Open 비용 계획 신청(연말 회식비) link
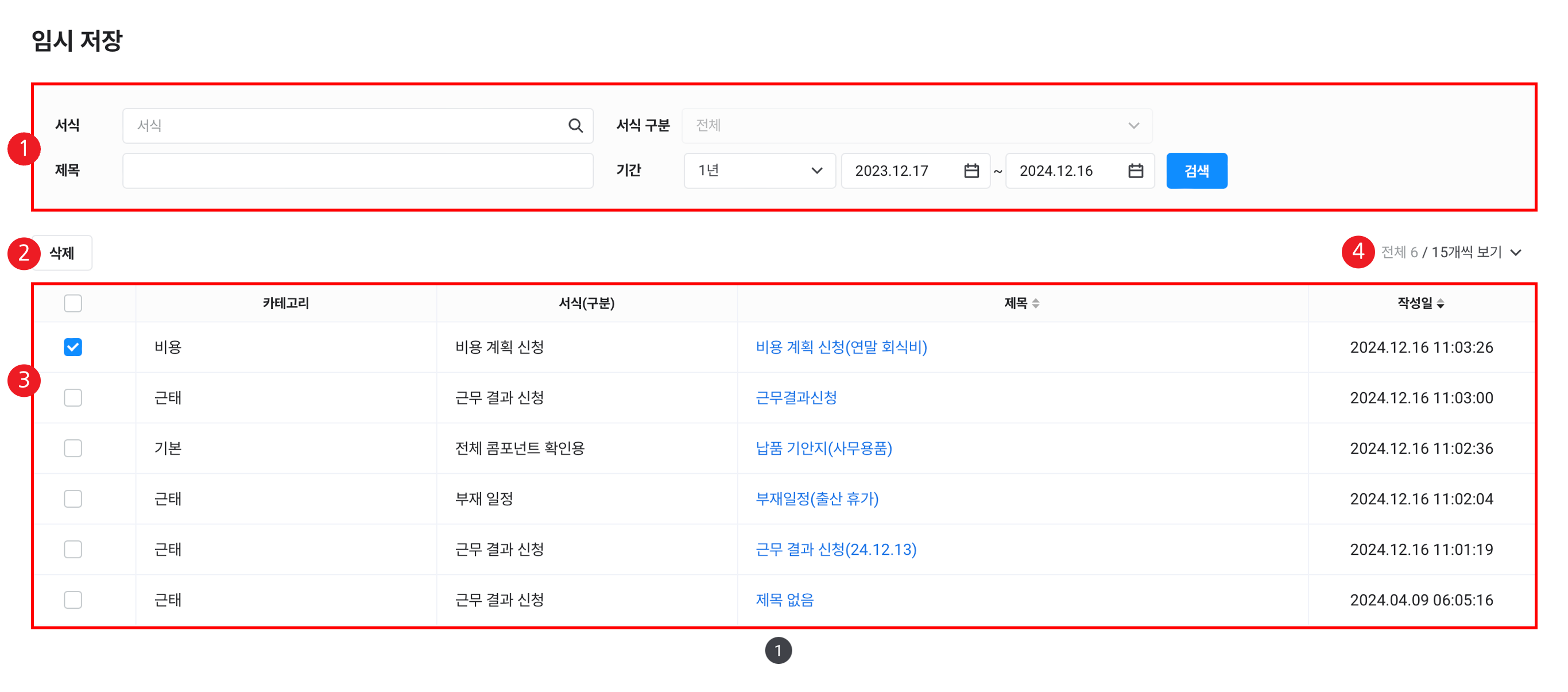This screenshot has width=1568, height=692. (x=841, y=347)
